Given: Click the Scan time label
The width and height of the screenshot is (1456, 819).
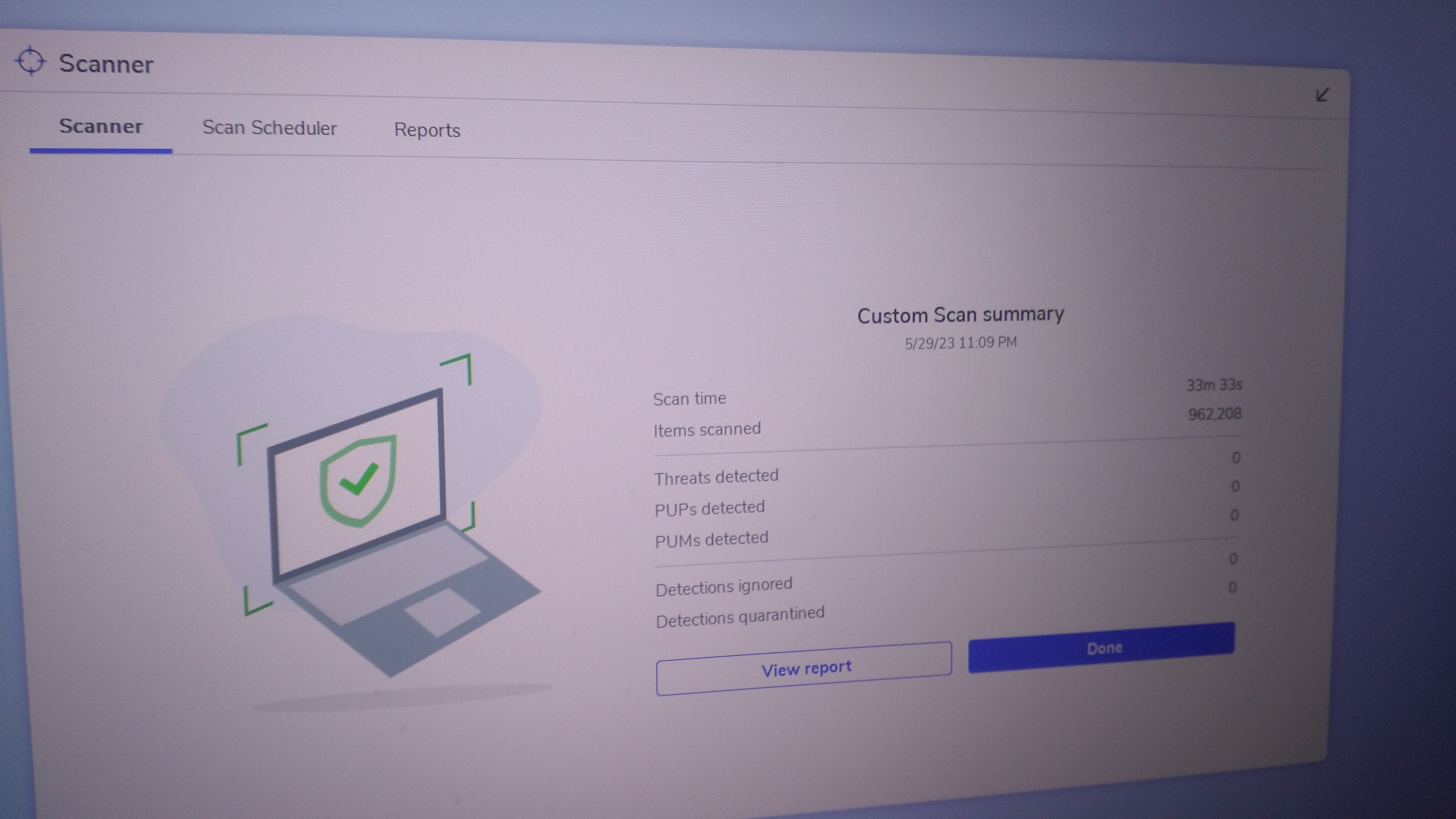Looking at the screenshot, I should [689, 399].
